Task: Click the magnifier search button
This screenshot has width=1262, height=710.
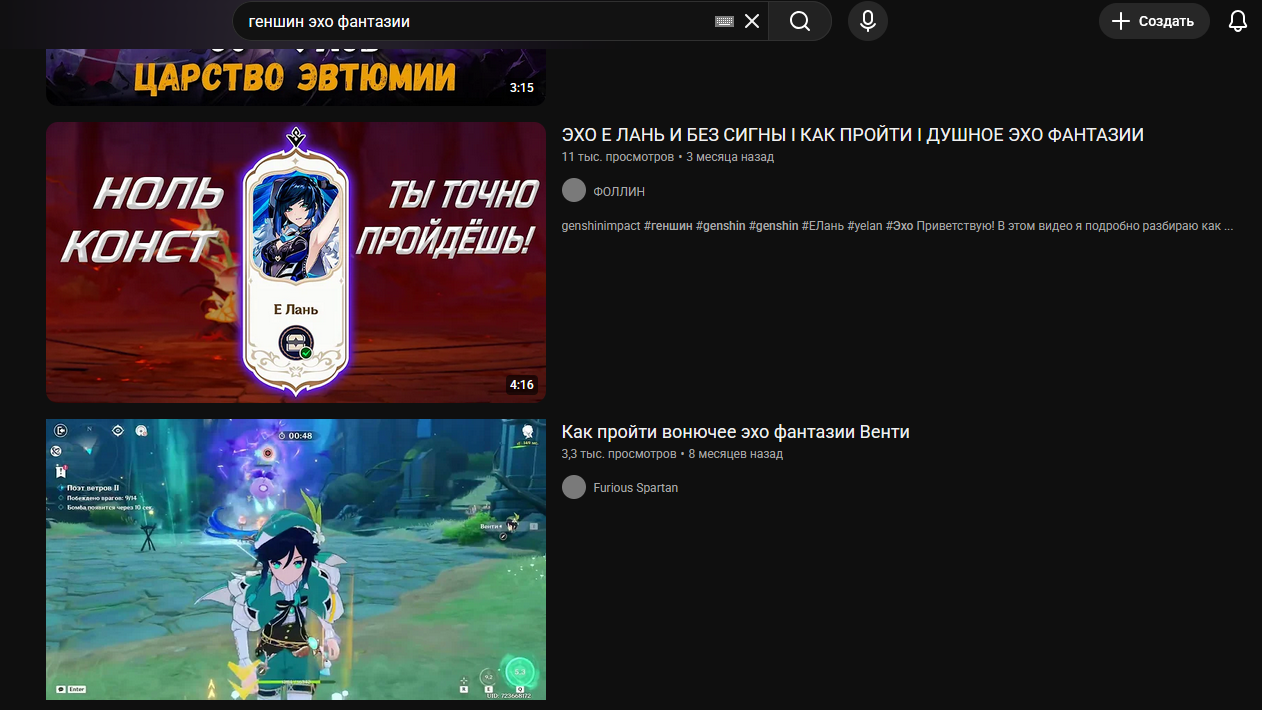Action: 800,21
